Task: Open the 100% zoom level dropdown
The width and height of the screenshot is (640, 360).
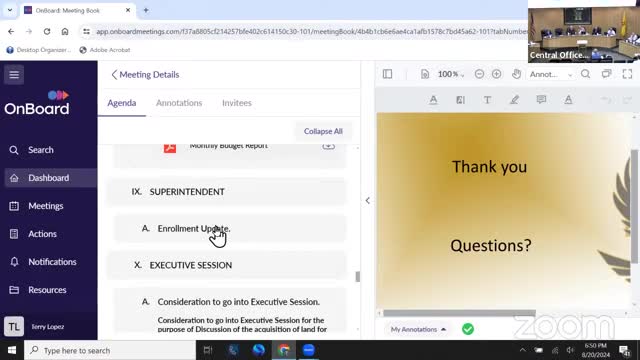Action: click(x=451, y=74)
